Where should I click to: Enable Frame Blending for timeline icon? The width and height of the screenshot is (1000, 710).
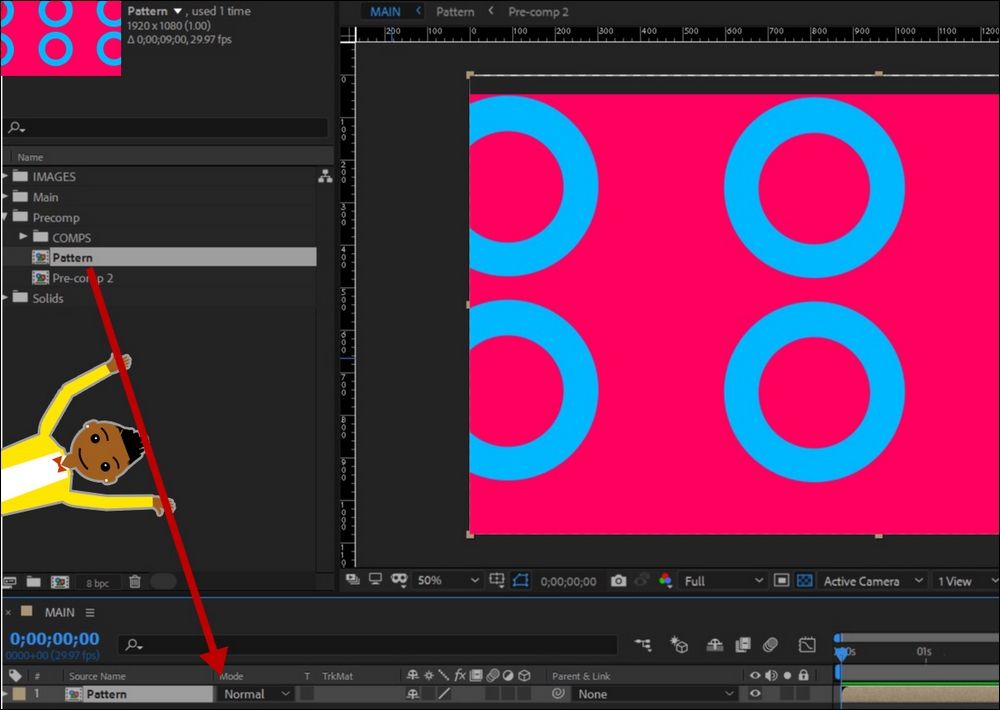tap(743, 645)
